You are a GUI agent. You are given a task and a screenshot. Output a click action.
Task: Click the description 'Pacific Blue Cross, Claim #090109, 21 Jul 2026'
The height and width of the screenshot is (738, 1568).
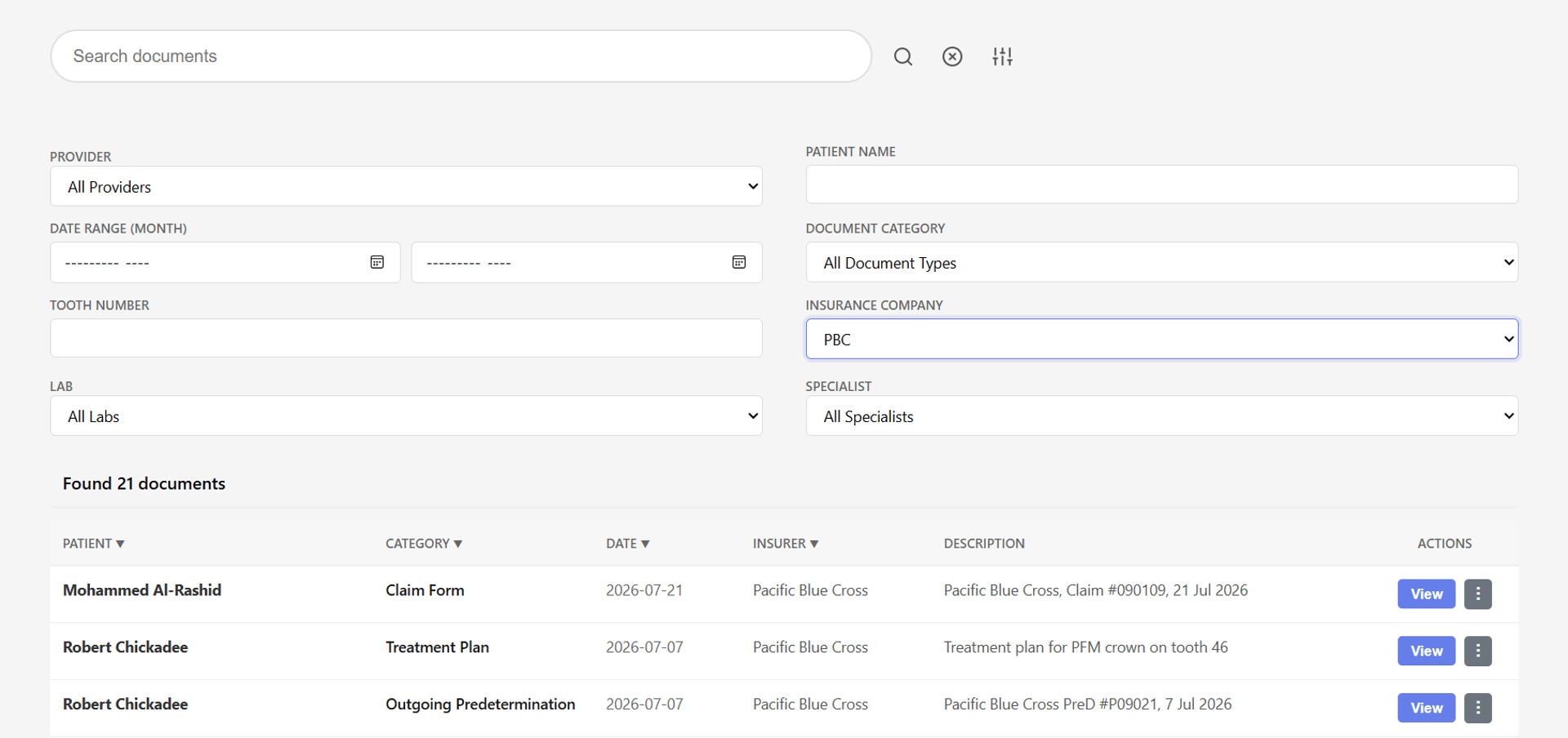point(1096,590)
